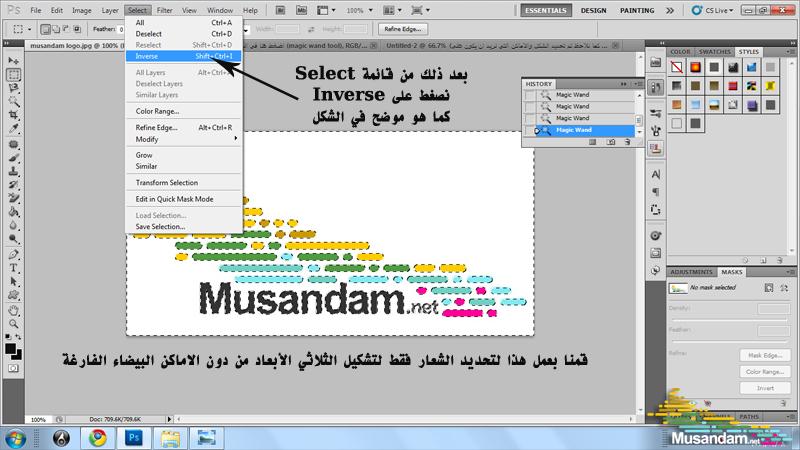Viewport: 800px width, 450px height.
Task: Reset default foreground and background colors
Action: (x=8, y=337)
